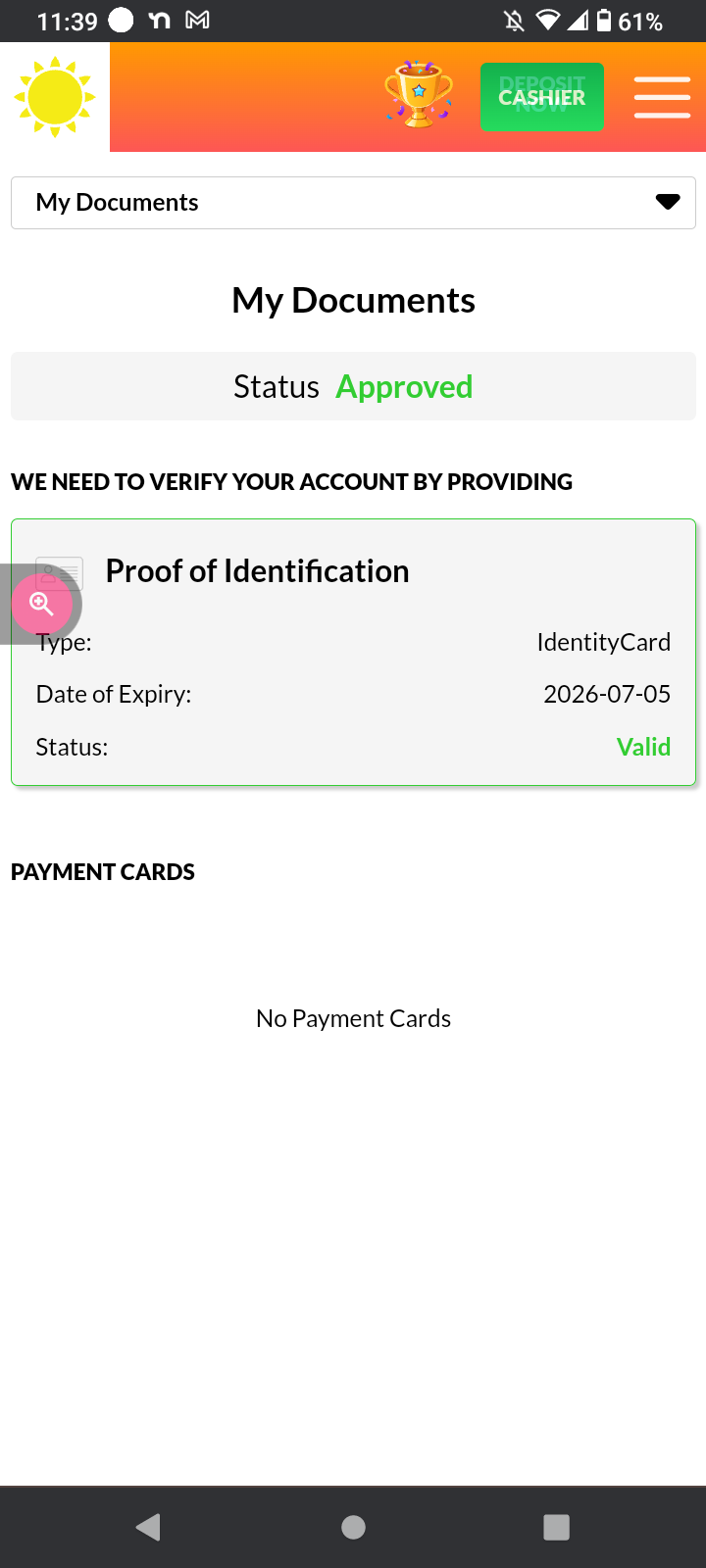Open the trophy rewards icon
Viewport: 706px width, 1568px height.
coord(419,95)
